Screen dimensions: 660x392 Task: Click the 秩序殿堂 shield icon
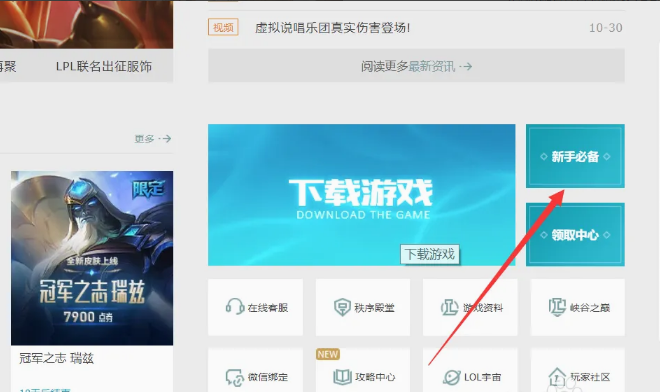pos(342,307)
